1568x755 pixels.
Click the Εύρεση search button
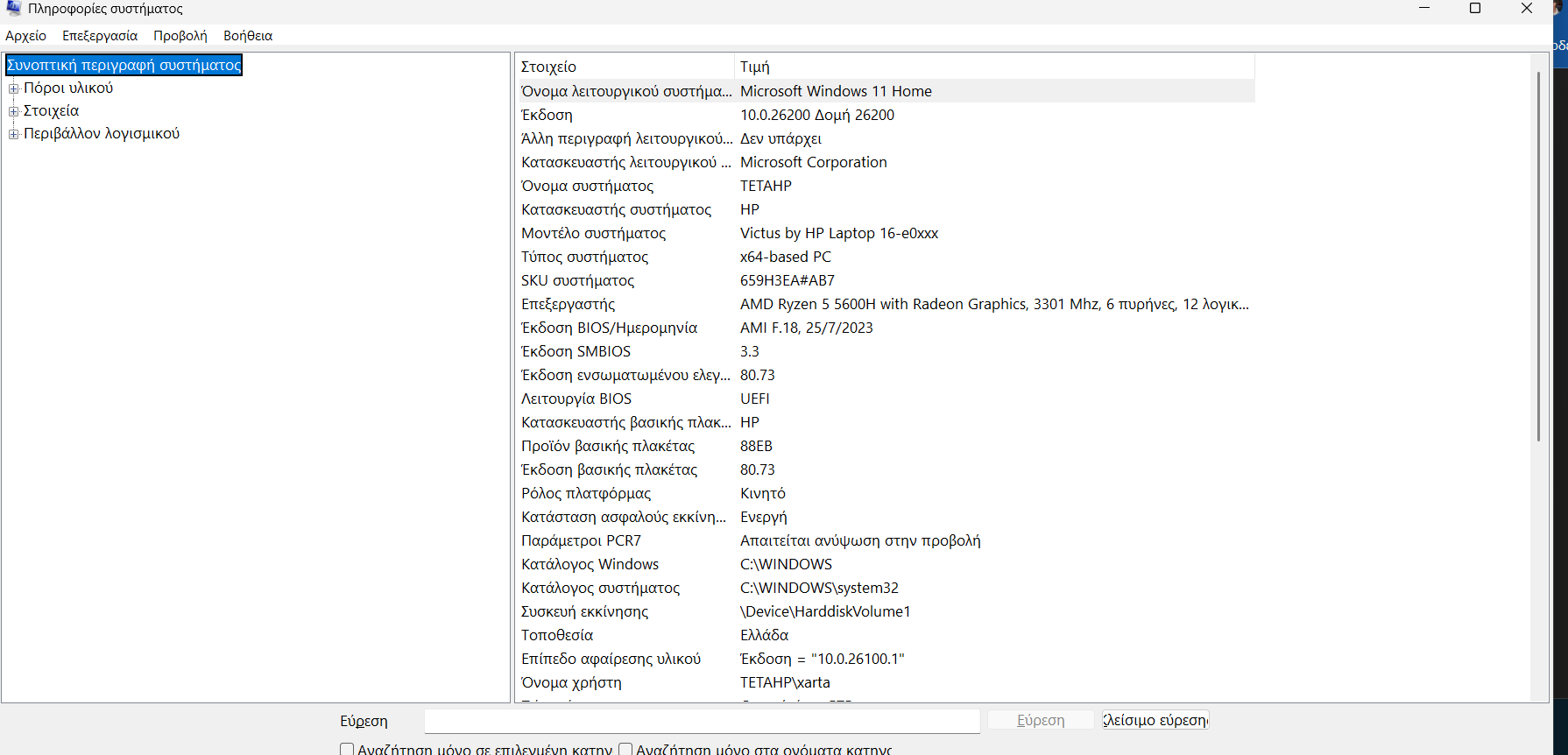pos(1041,720)
